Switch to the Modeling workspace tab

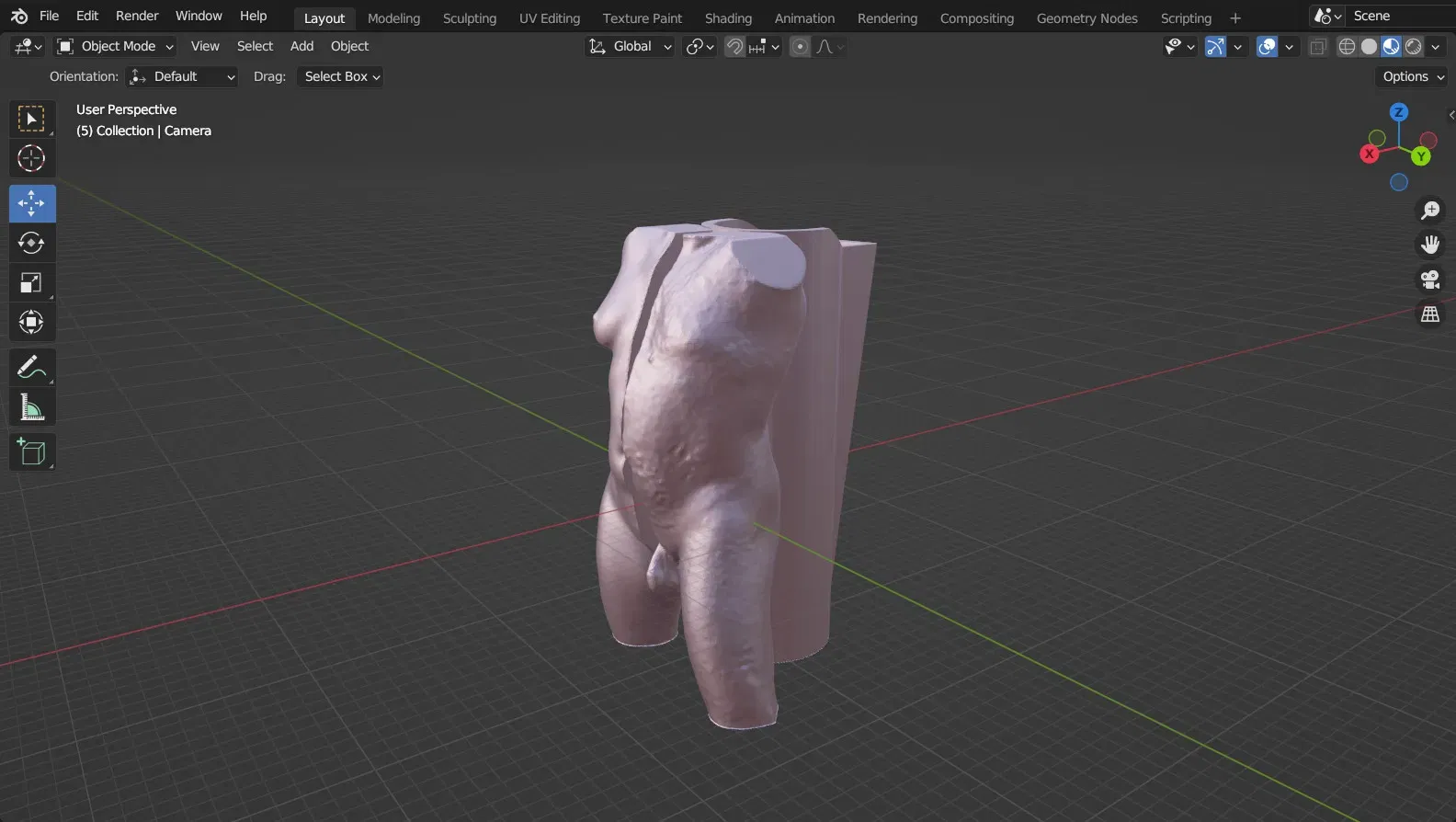(x=393, y=18)
